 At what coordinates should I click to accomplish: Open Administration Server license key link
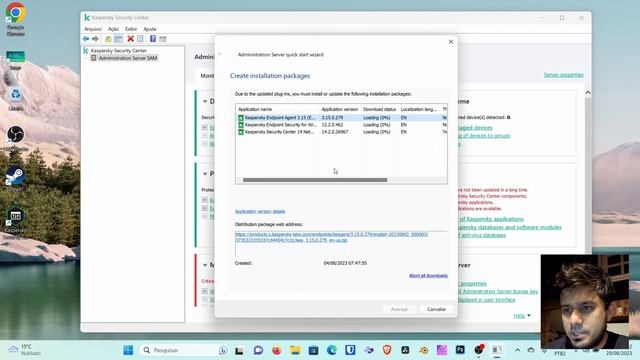pos(498,292)
